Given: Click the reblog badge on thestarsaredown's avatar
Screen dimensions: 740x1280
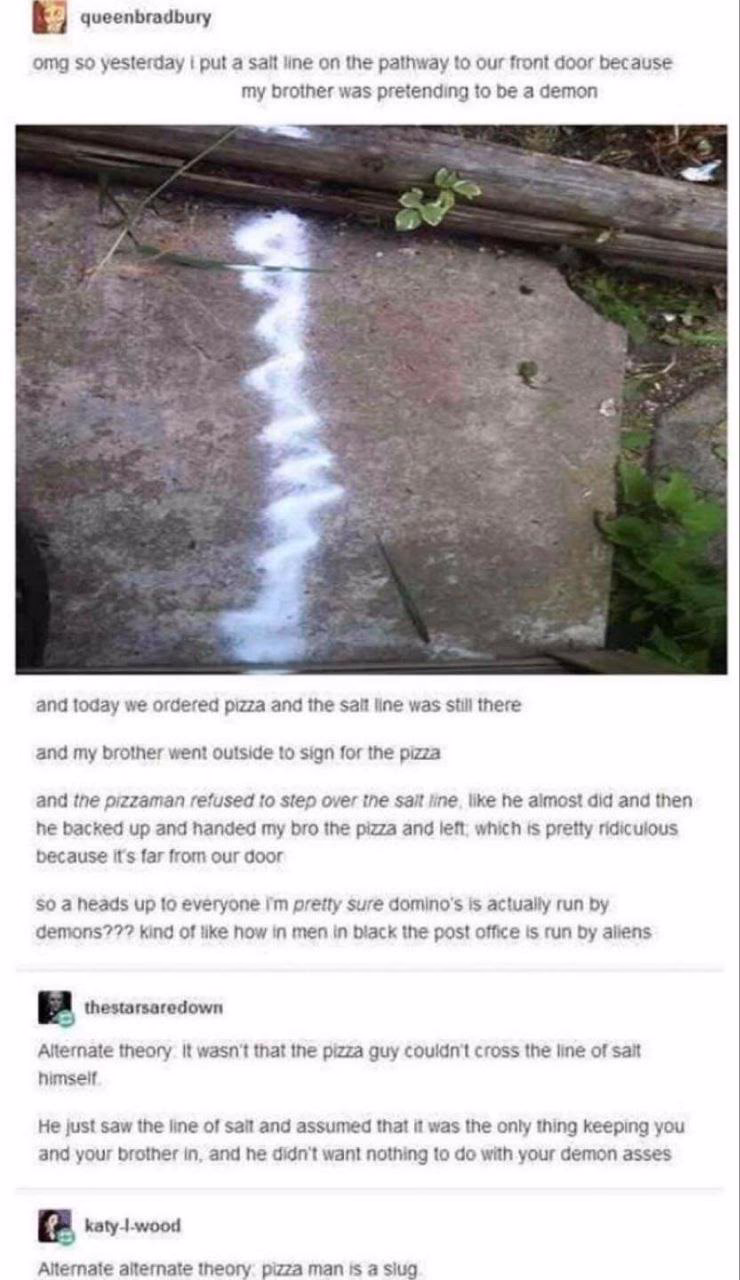Looking at the screenshot, I should tap(66, 1019).
